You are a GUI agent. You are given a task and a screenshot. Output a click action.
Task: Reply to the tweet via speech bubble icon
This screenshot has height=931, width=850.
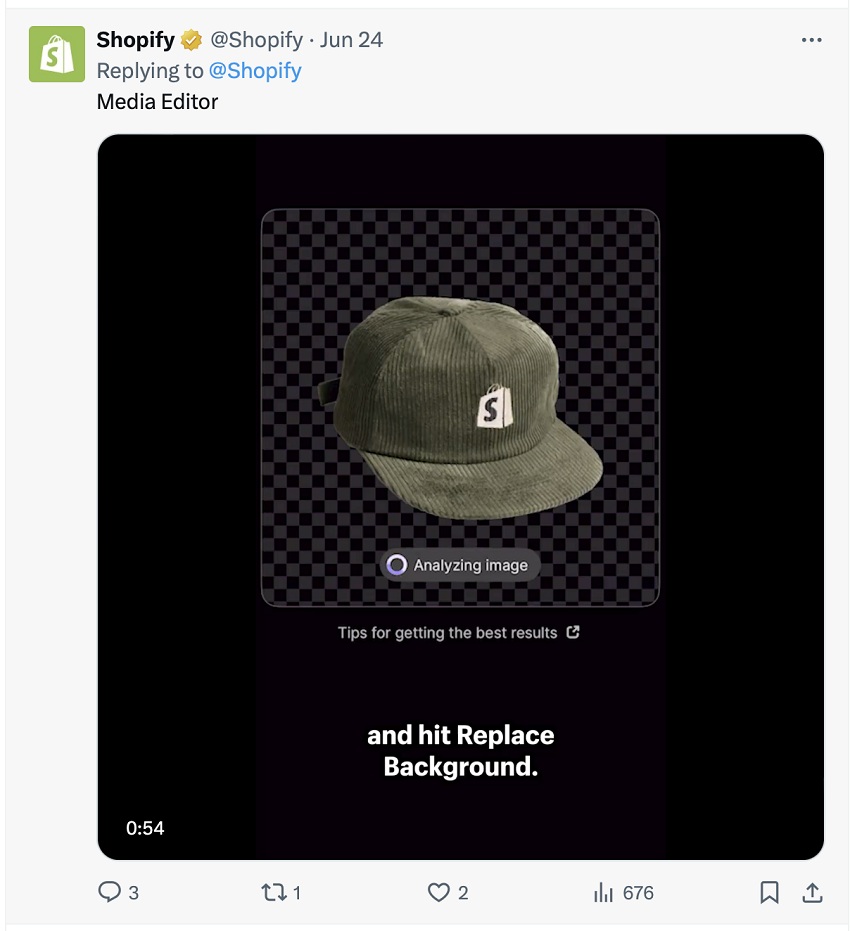pyautogui.click(x=109, y=892)
